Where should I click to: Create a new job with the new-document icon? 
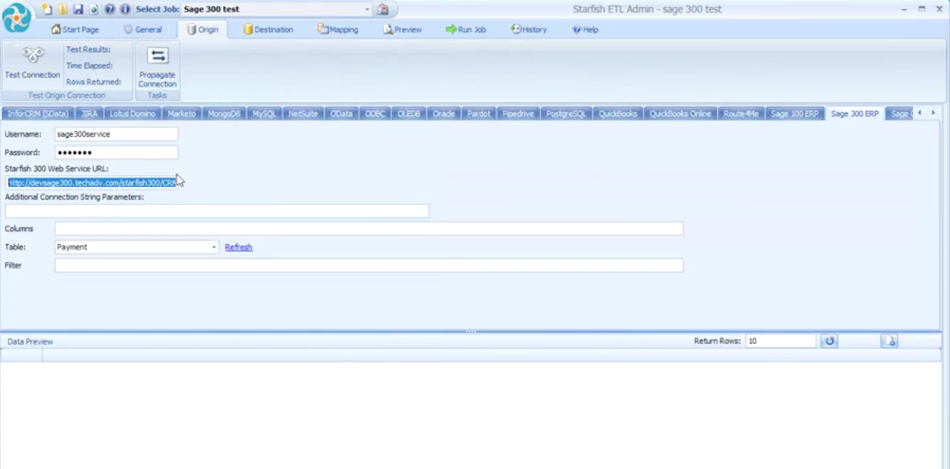click(47, 9)
